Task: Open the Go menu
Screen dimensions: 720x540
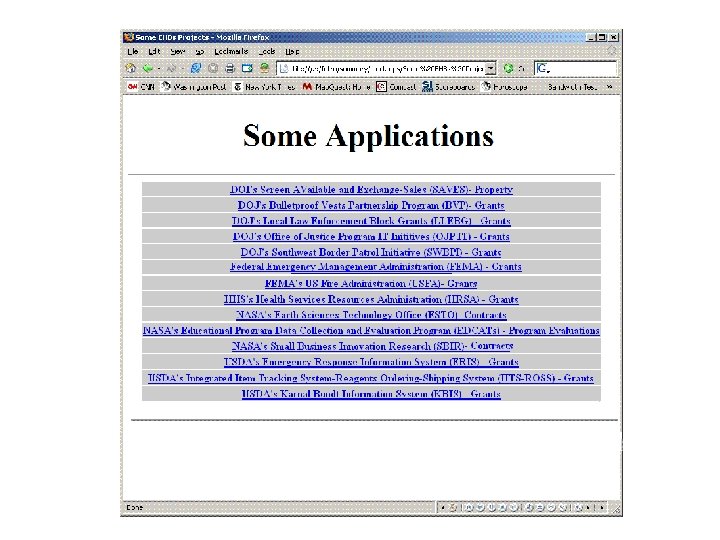Action: pyautogui.click(x=200, y=51)
